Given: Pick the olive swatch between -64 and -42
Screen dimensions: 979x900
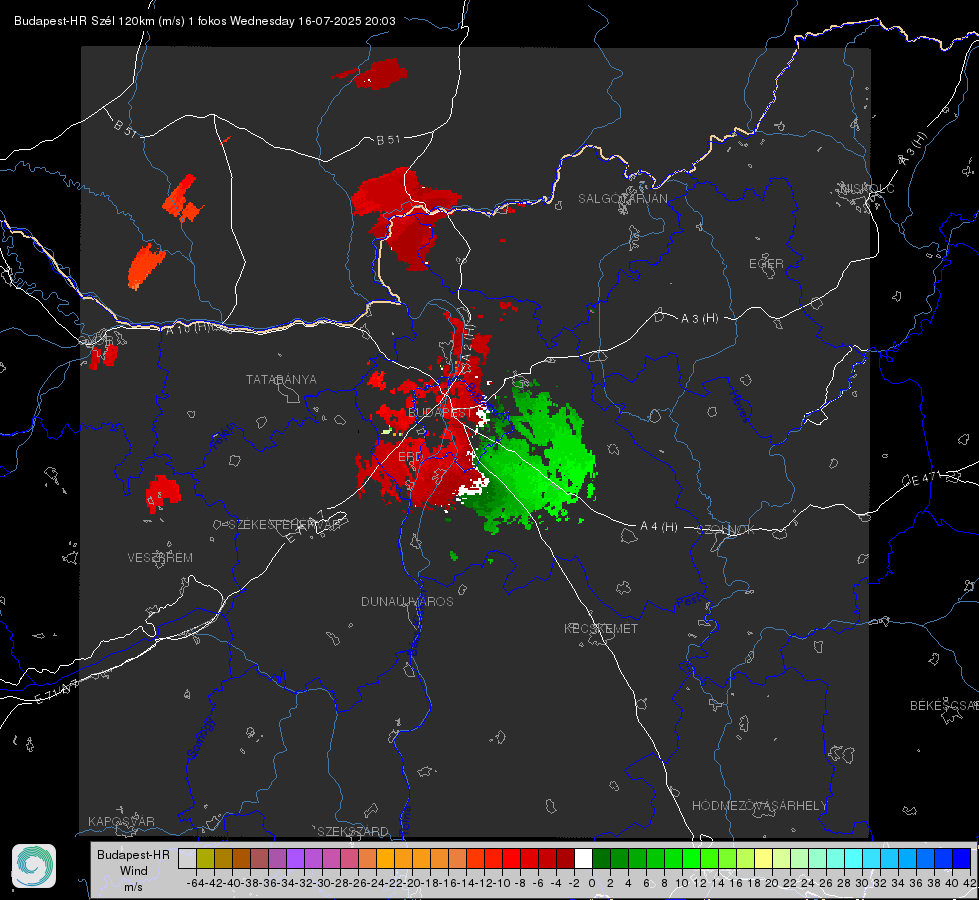Looking at the screenshot, I should [x=205, y=858].
